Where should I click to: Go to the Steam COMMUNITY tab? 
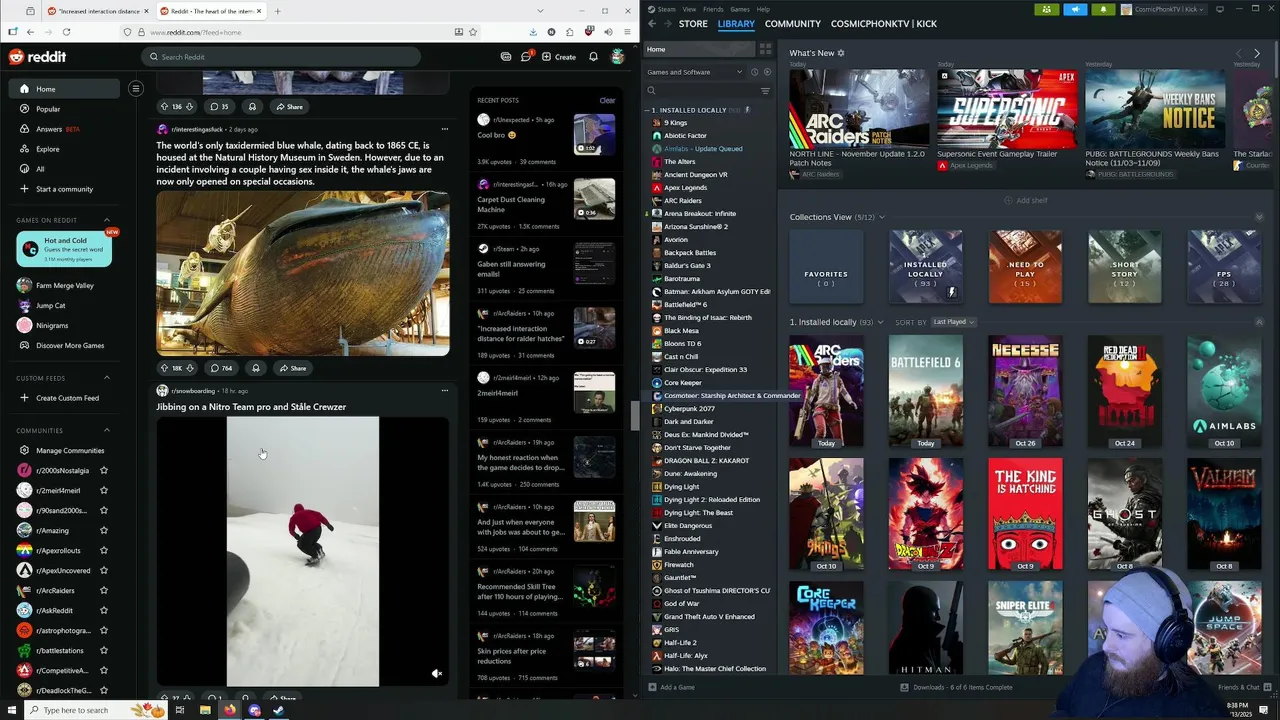click(x=793, y=23)
